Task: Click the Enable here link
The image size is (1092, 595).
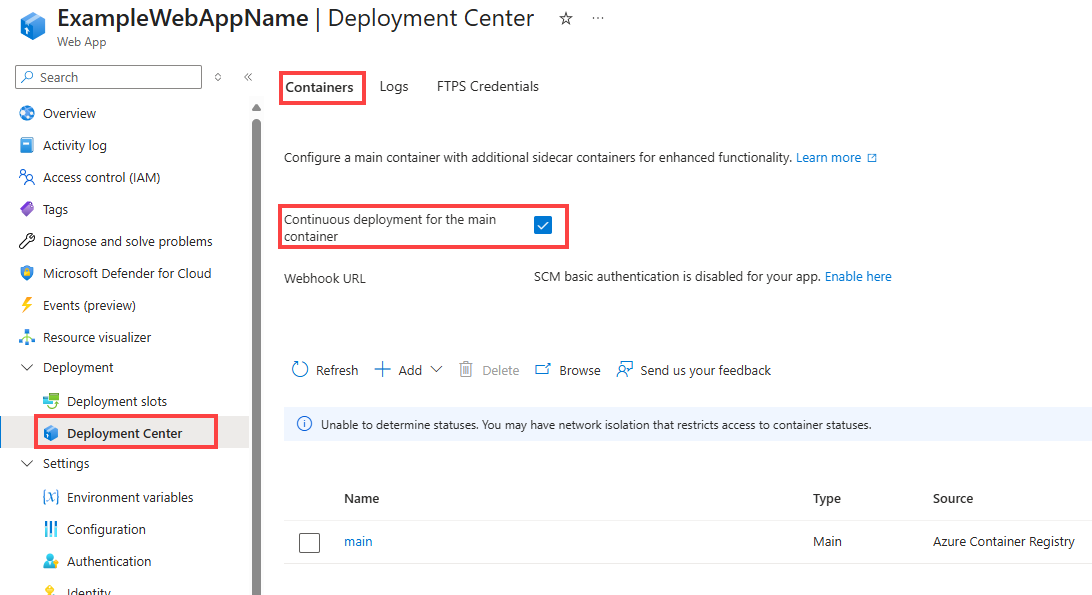Action: click(x=858, y=276)
